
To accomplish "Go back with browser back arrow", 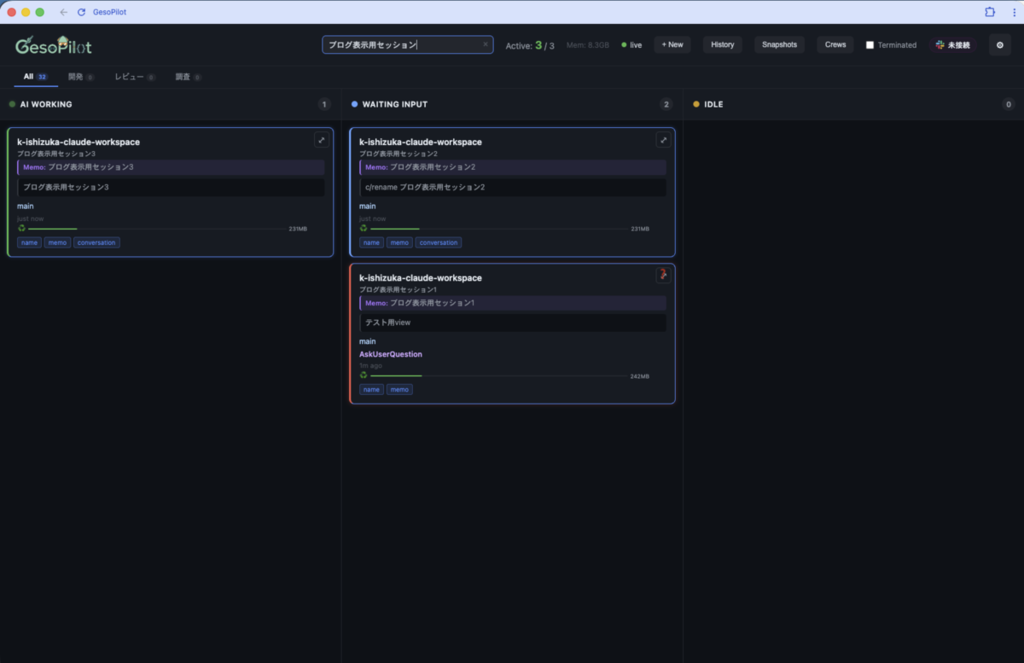I will click(63, 12).
